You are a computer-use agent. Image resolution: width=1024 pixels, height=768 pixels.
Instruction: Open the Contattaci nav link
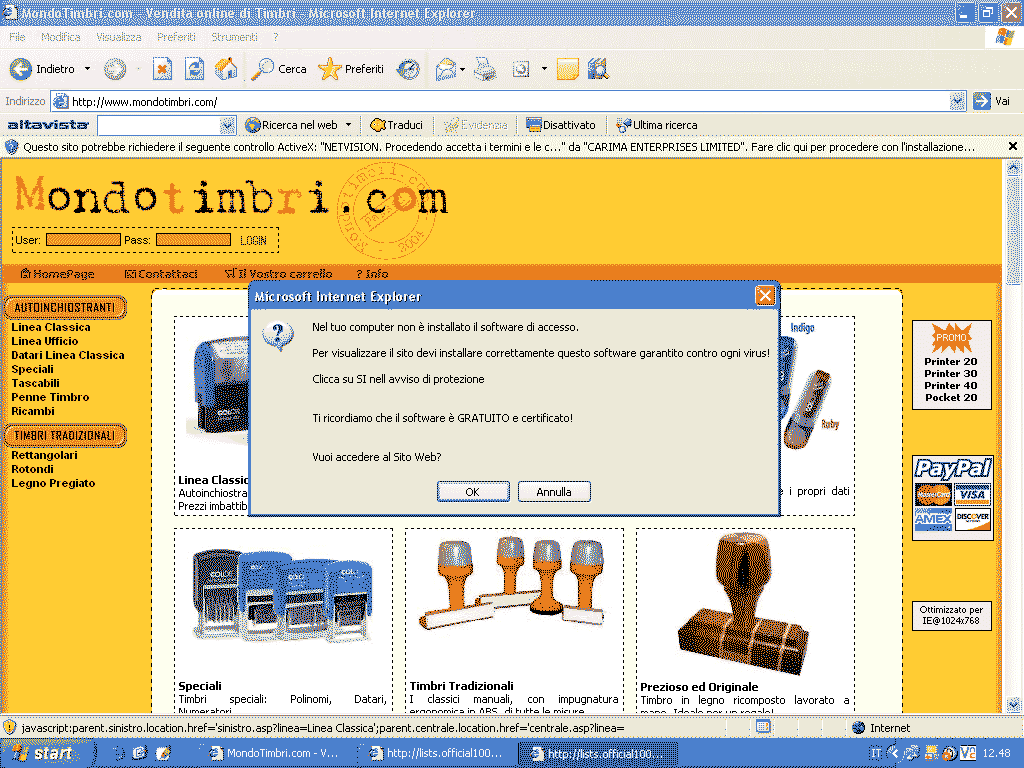tap(161, 274)
